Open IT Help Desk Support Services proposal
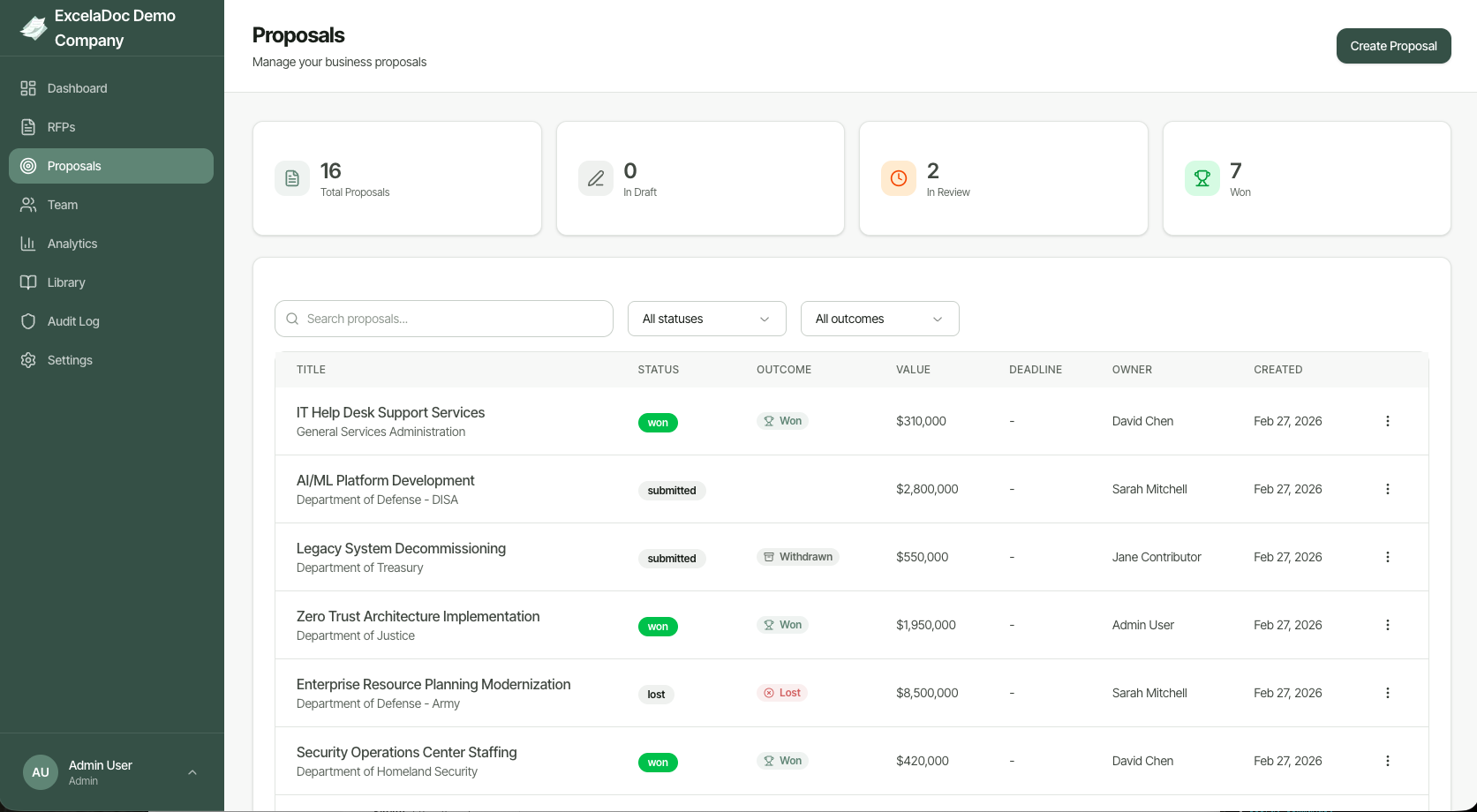 [390, 412]
